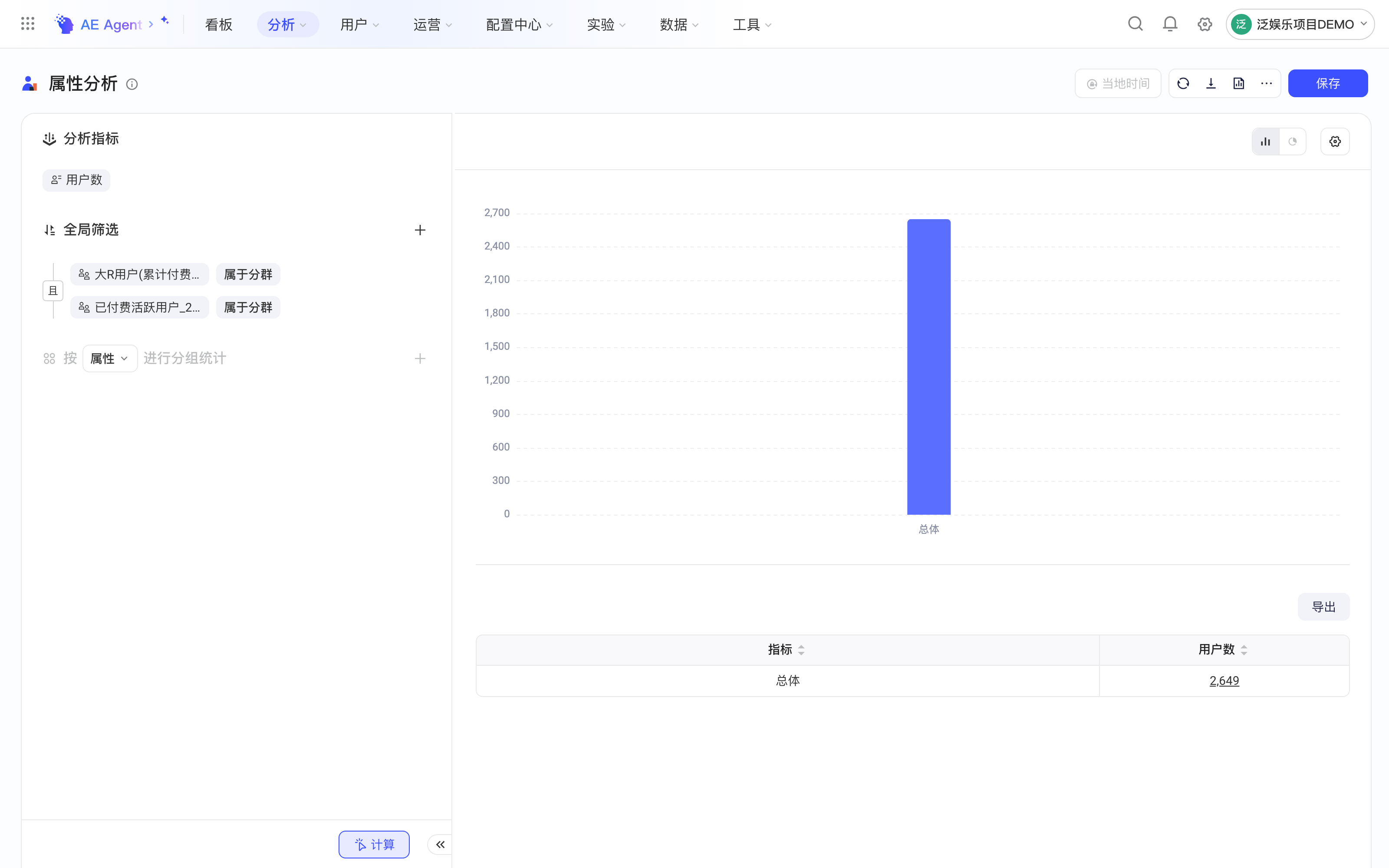The height and width of the screenshot is (868, 1389).
Task: Open the 工具 menu
Action: click(752, 25)
